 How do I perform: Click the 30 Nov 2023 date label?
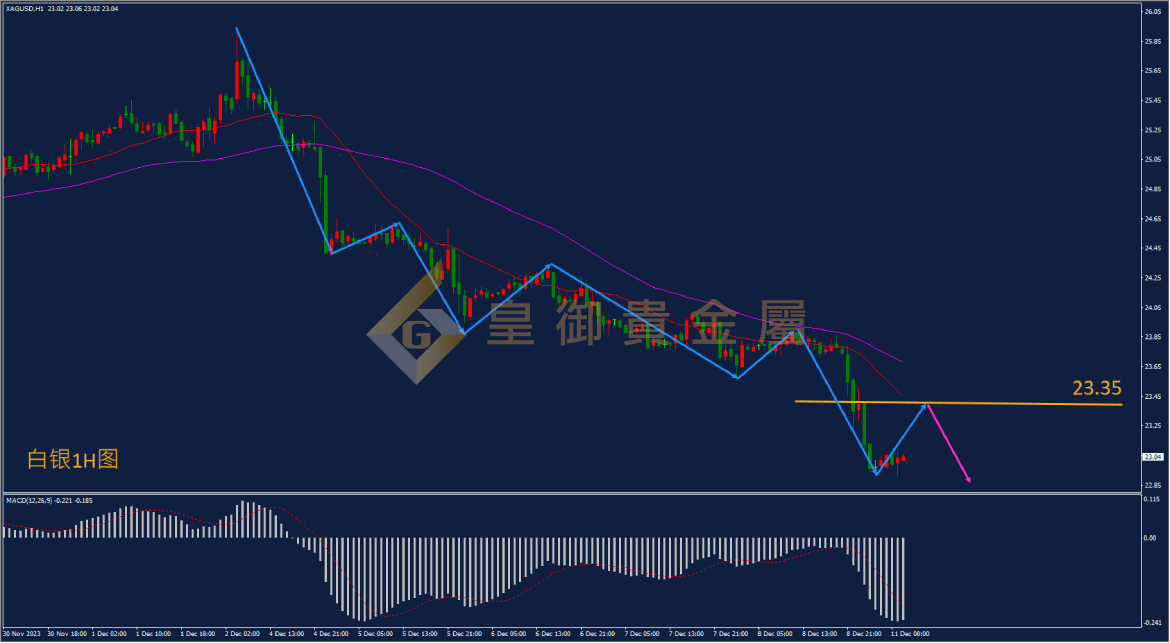pos(21,634)
